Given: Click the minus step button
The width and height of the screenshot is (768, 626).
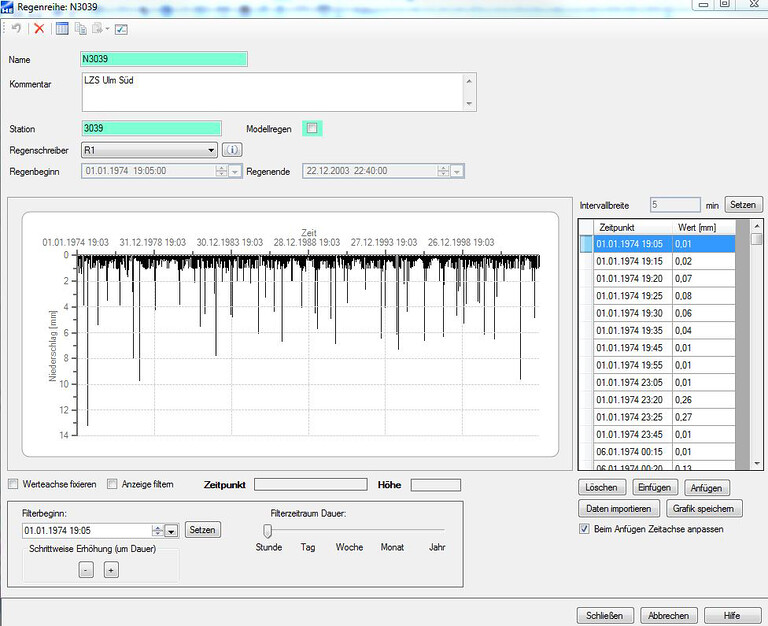Looking at the screenshot, I should [86, 569].
